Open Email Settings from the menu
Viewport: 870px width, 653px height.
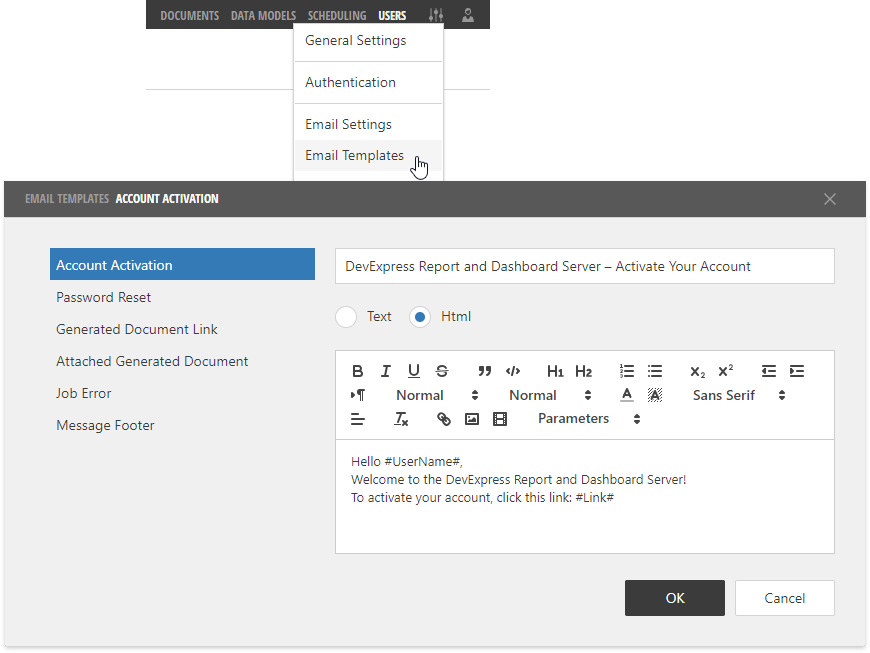coord(368,124)
